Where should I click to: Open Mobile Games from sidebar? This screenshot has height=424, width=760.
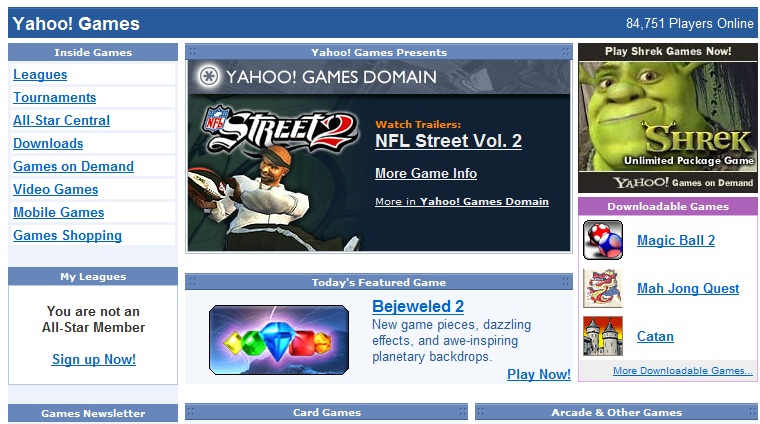58,213
